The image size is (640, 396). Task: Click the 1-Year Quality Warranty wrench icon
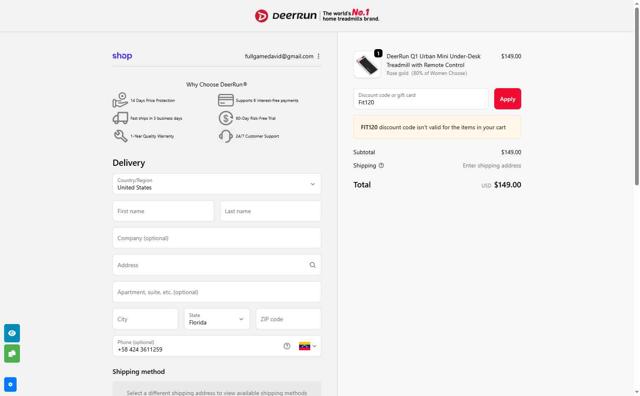pos(120,136)
